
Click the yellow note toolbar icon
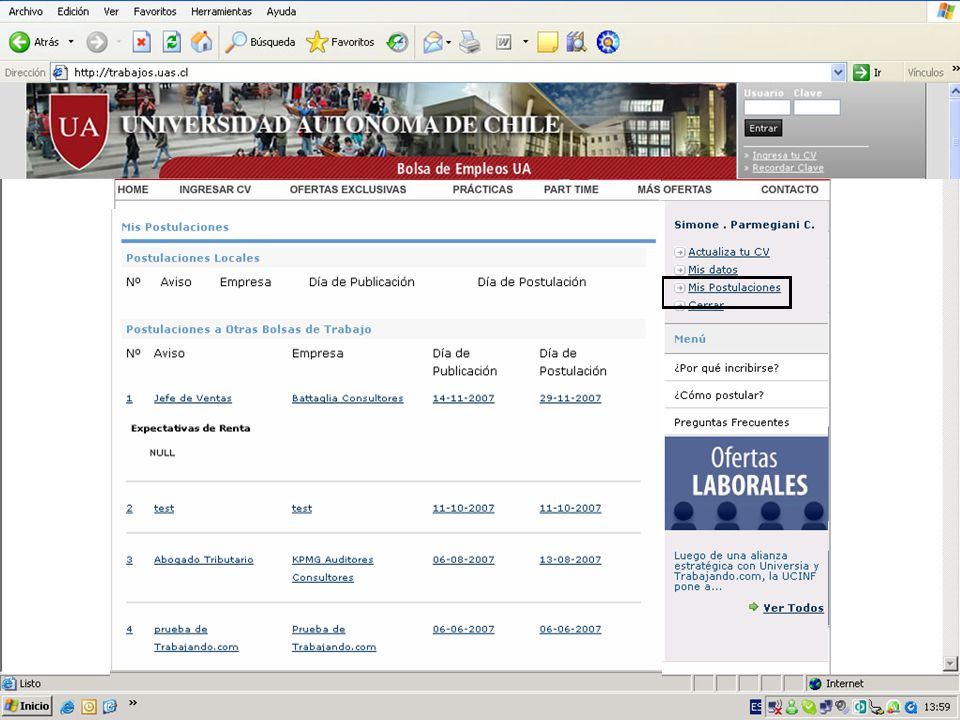click(x=547, y=42)
